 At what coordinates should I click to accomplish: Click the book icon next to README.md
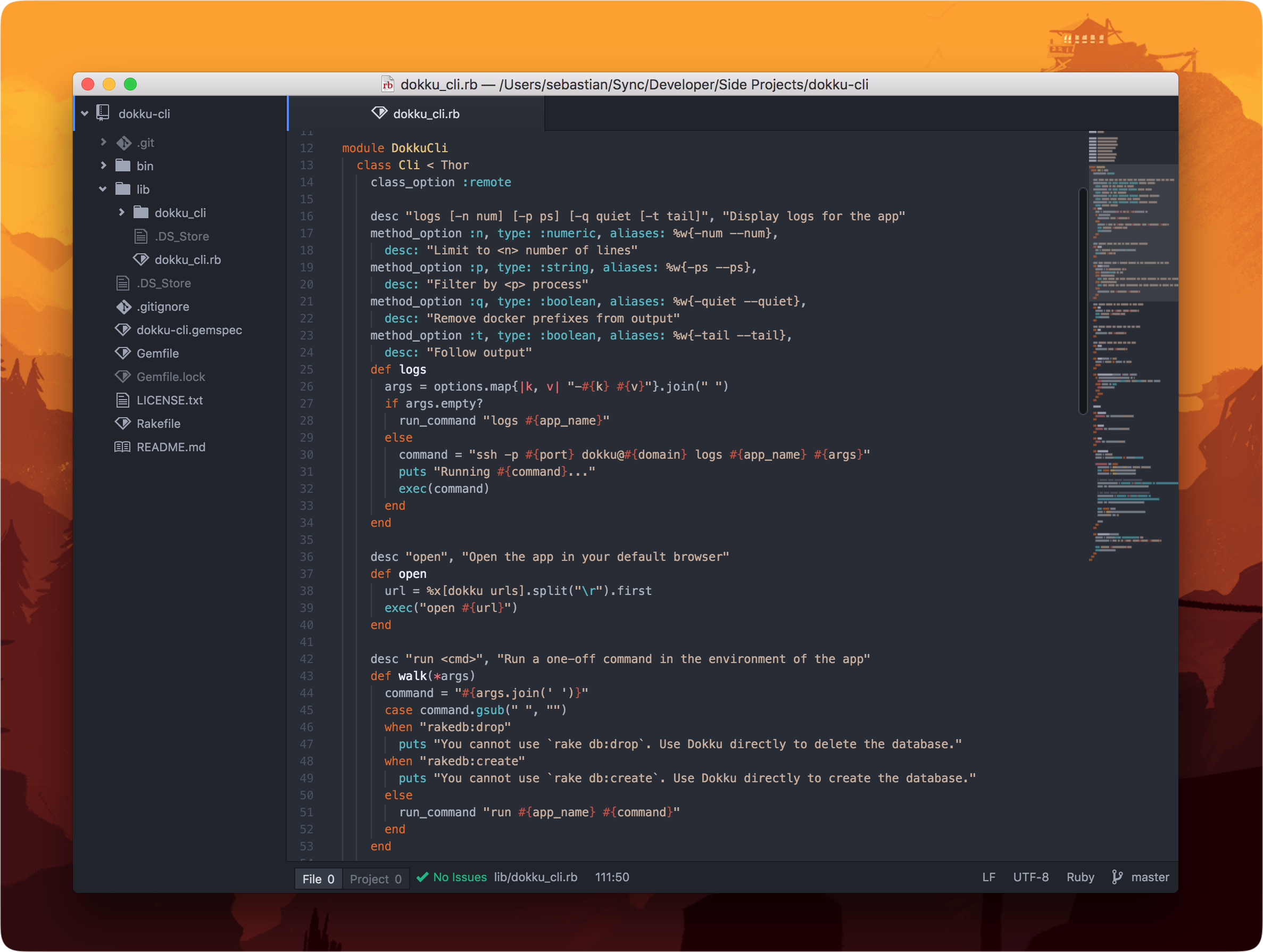tap(122, 446)
